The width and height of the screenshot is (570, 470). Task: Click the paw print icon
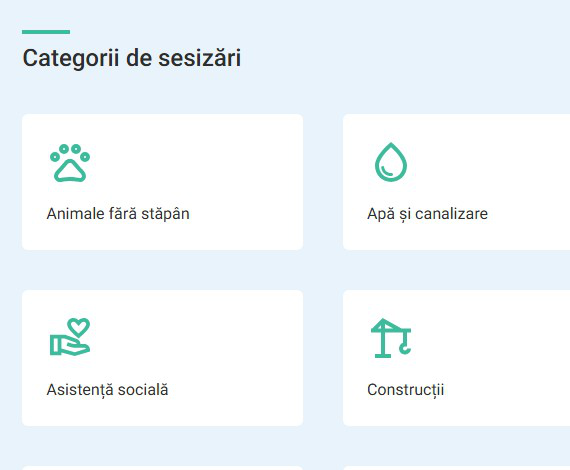(x=70, y=163)
